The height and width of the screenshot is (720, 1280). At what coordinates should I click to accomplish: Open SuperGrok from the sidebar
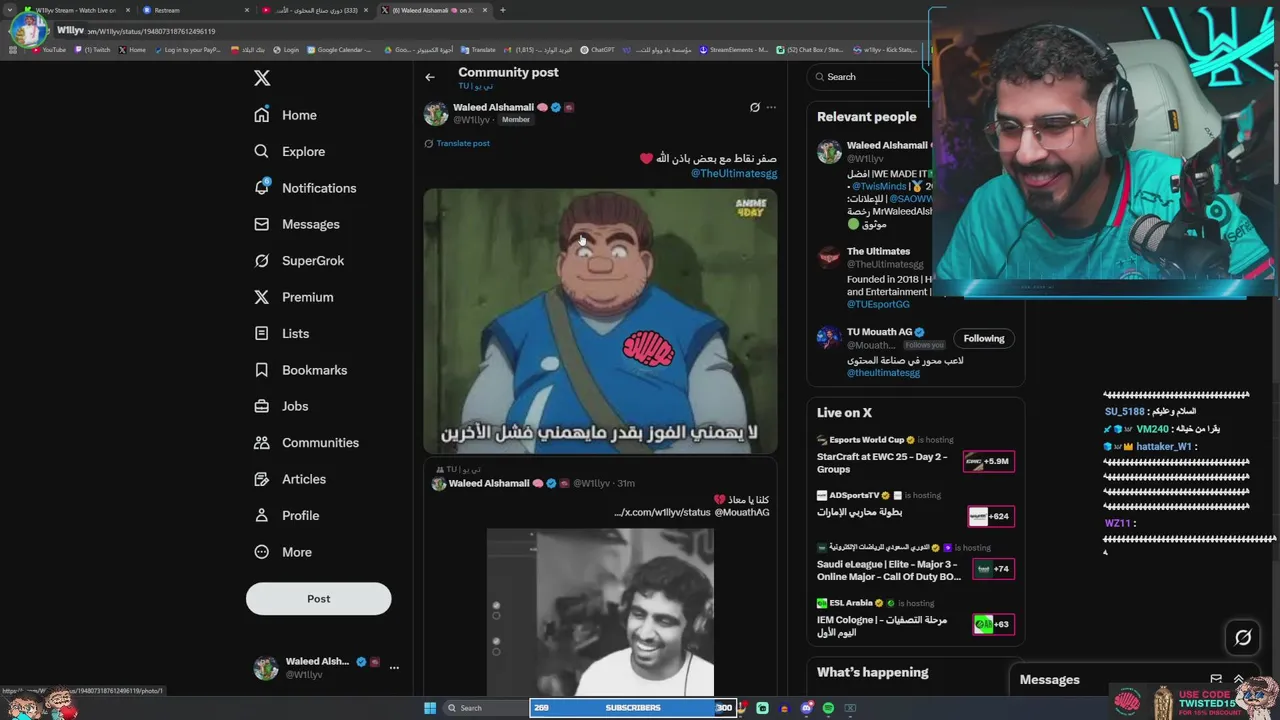pos(298,260)
